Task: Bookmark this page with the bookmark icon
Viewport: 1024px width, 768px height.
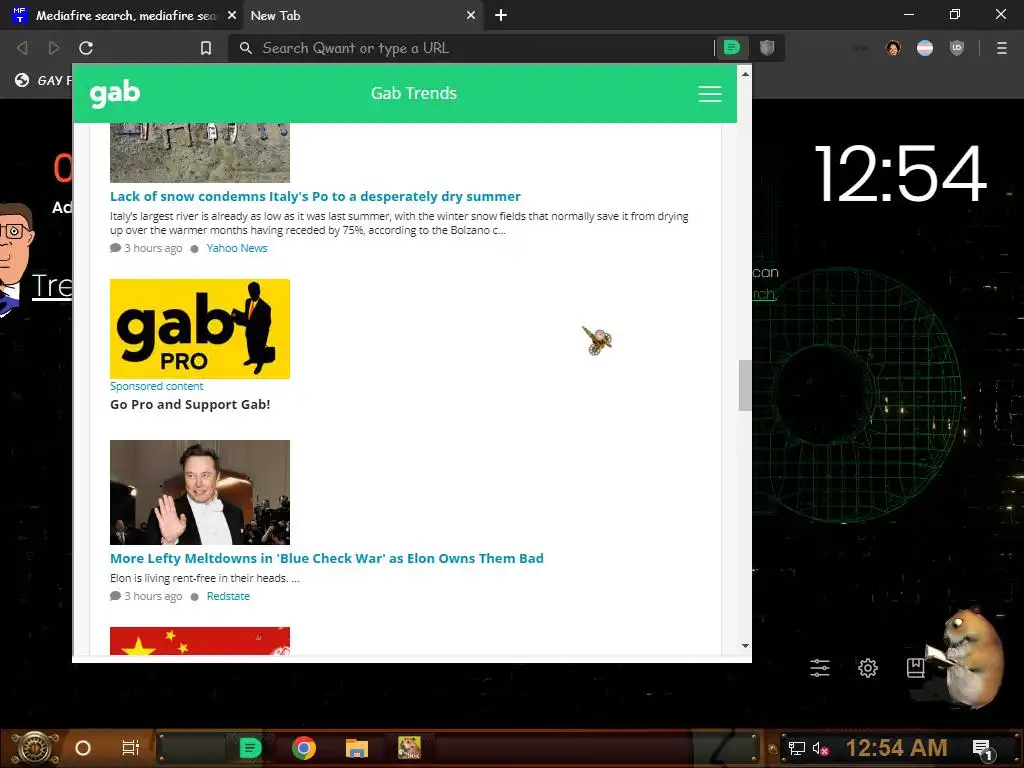Action: (206, 48)
